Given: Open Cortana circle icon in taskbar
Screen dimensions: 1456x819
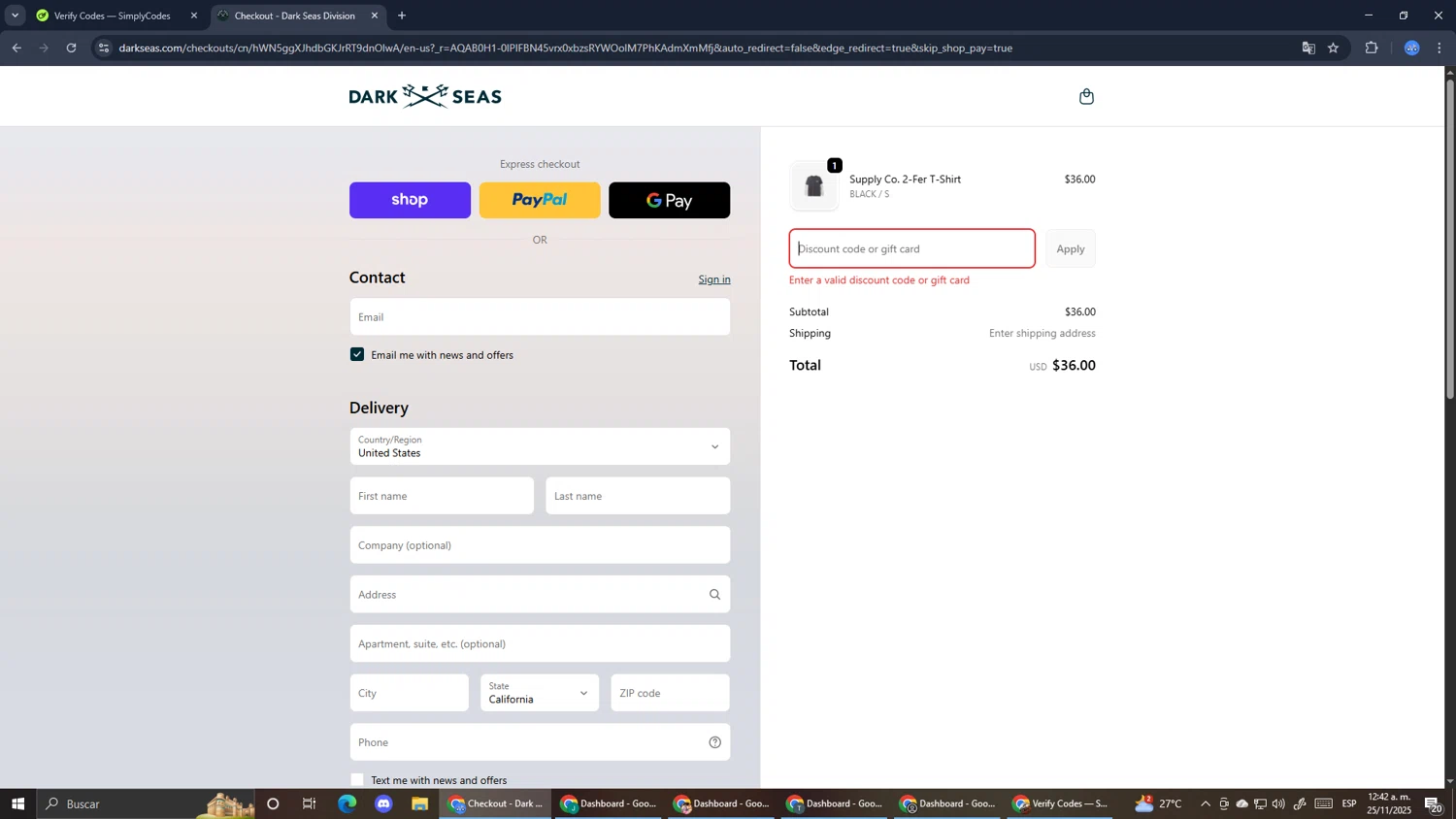Looking at the screenshot, I should click(x=273, y=803).
